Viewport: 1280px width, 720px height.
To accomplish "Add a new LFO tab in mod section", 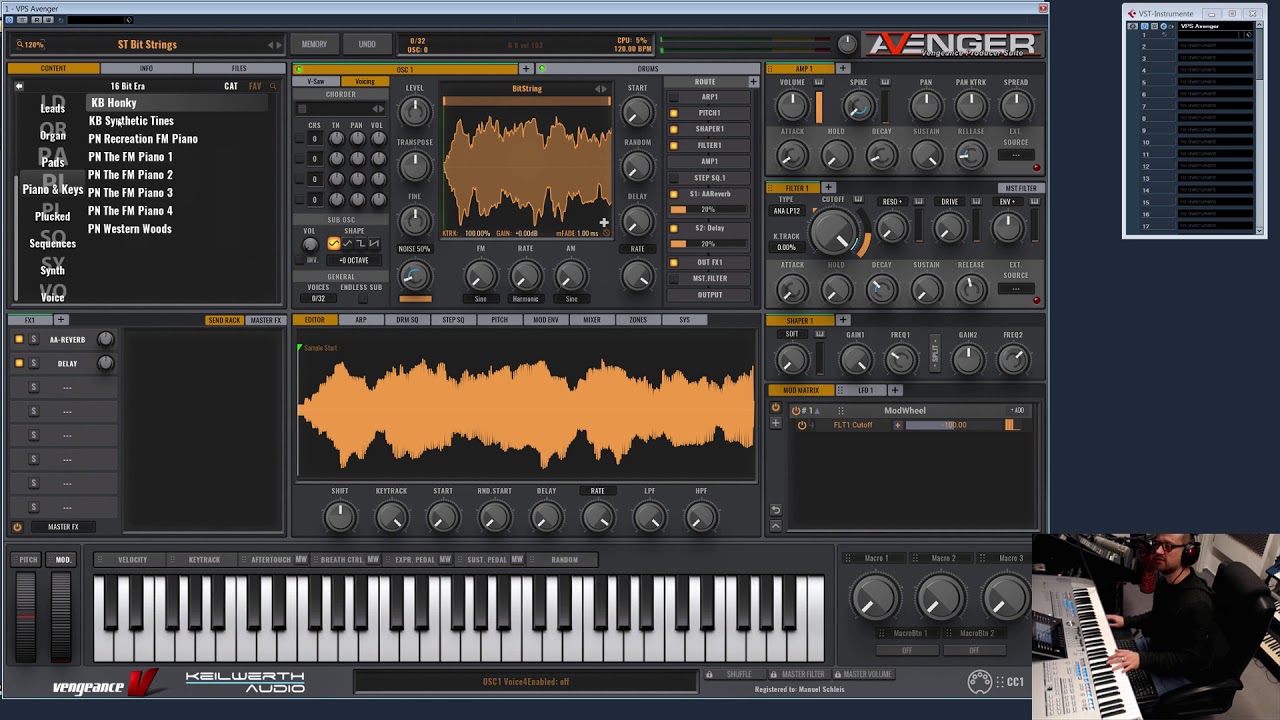I will (x=895, y=390).
